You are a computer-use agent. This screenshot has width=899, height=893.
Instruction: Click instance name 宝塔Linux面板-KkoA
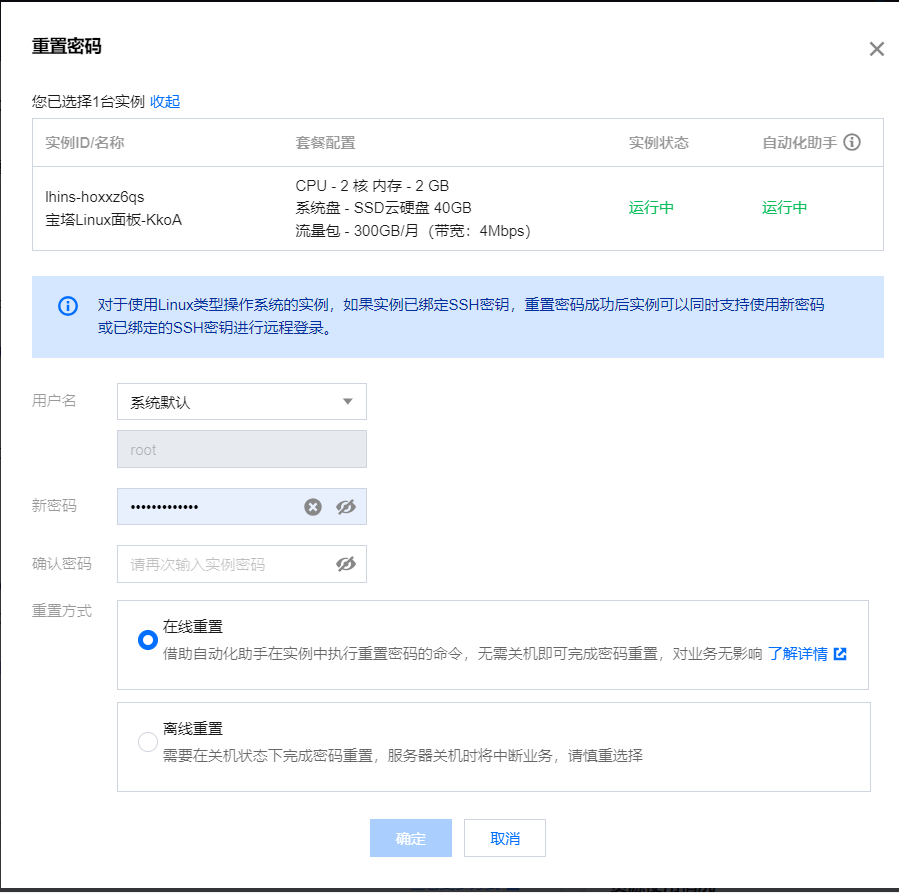pyautogui.click(x=114, y=220)
